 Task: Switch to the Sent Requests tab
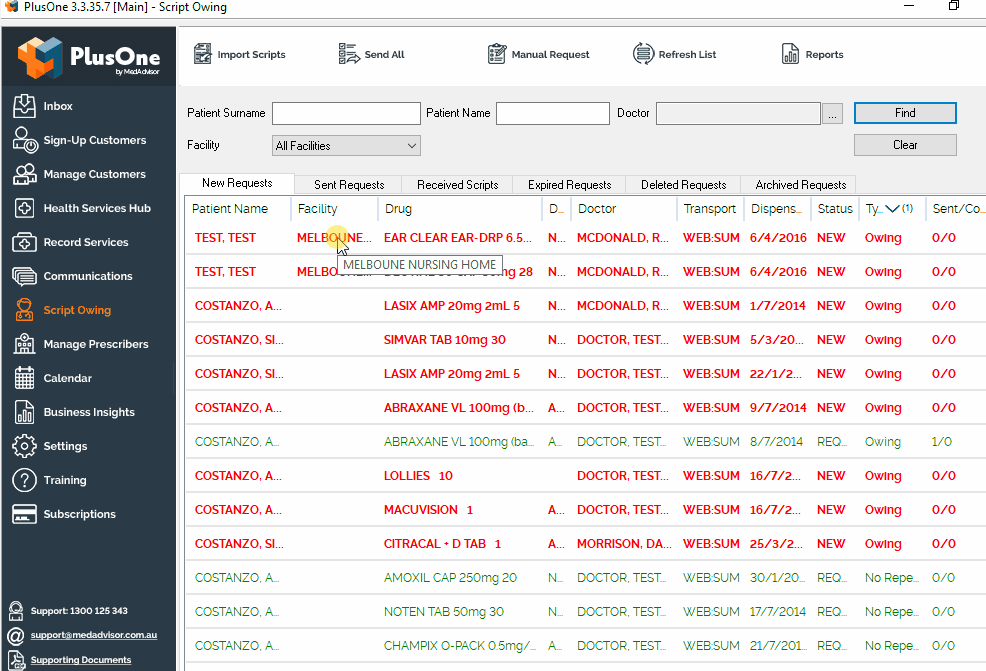pyautogui.click(x=349, y=185)
